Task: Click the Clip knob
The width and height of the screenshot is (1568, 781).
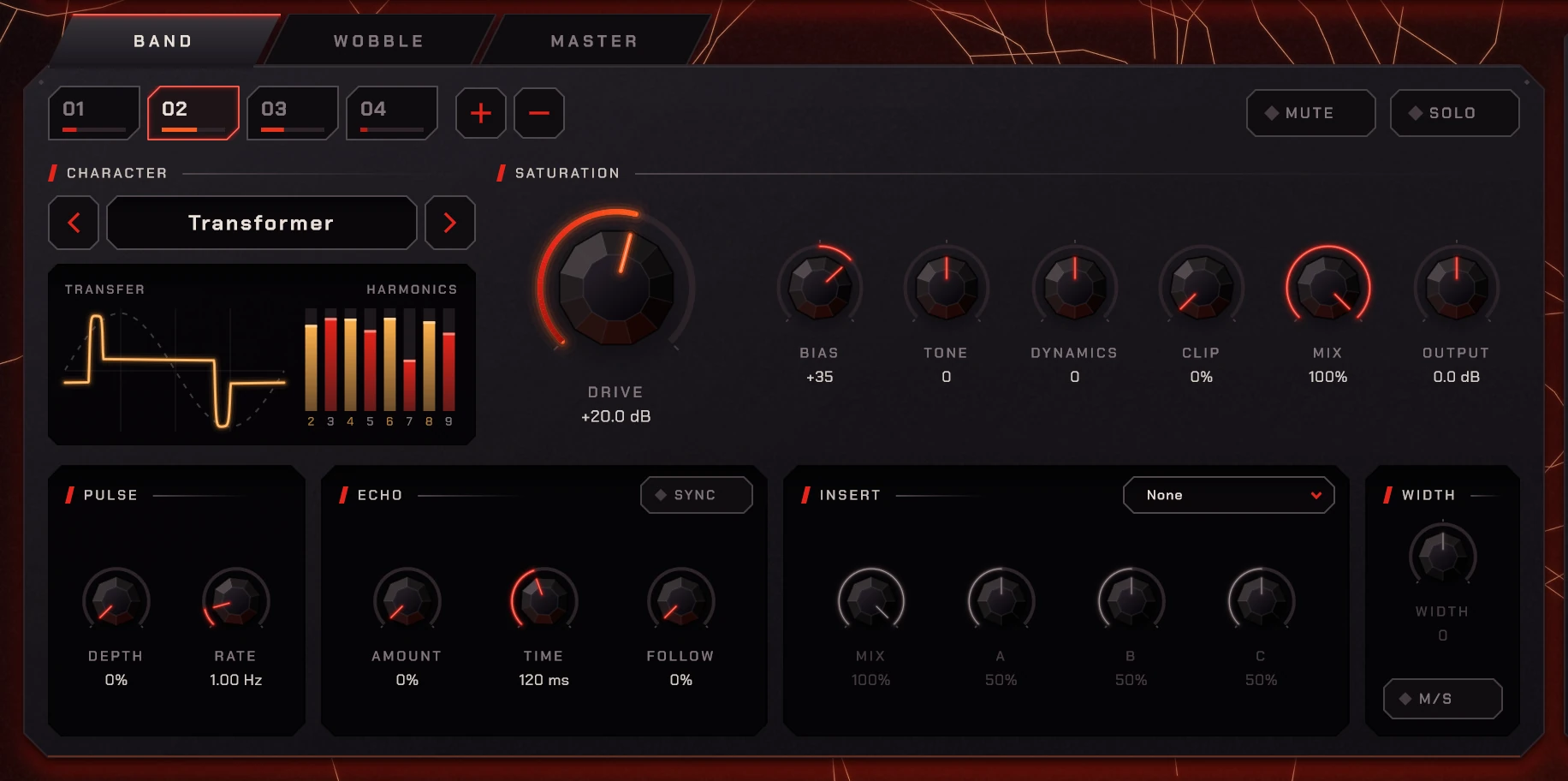Action: coord(1202,285)
